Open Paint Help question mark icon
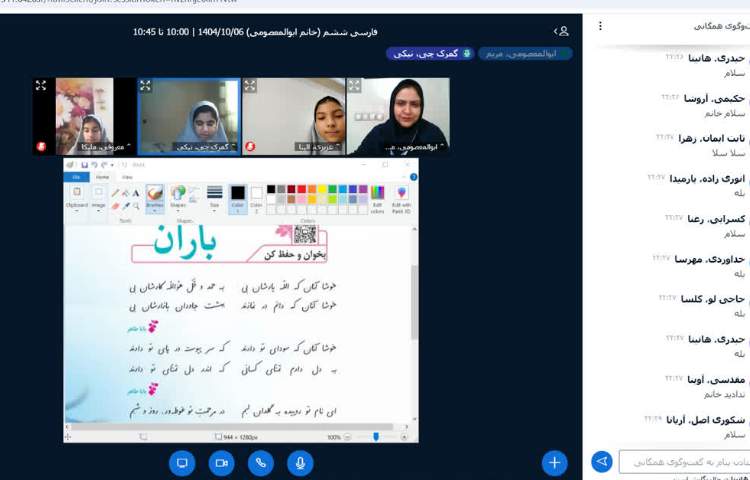The width and height of the screenshot is (750, 480). [x=414, y=177]
